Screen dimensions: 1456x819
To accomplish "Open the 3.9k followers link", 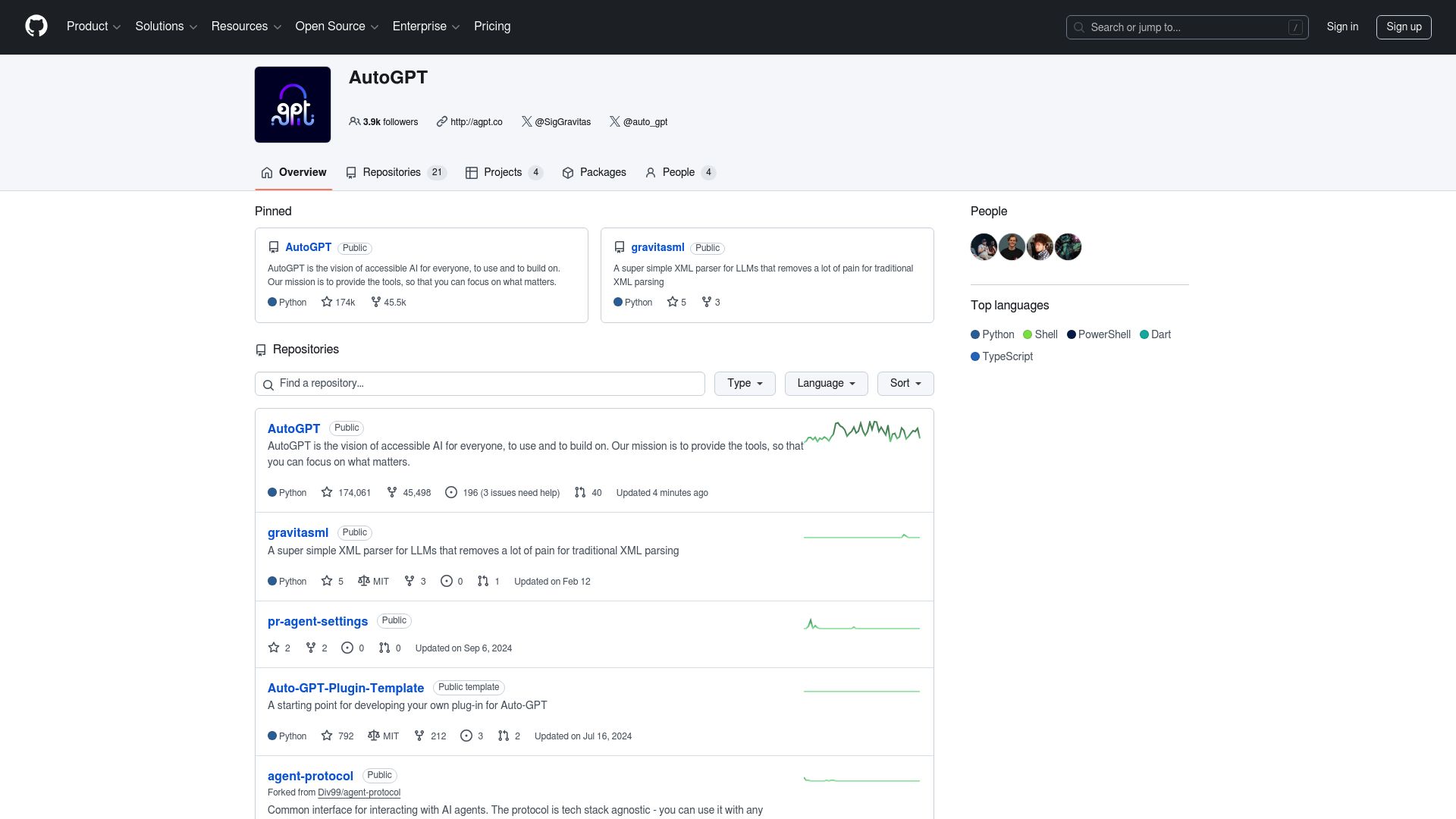I will coord(384,122).
